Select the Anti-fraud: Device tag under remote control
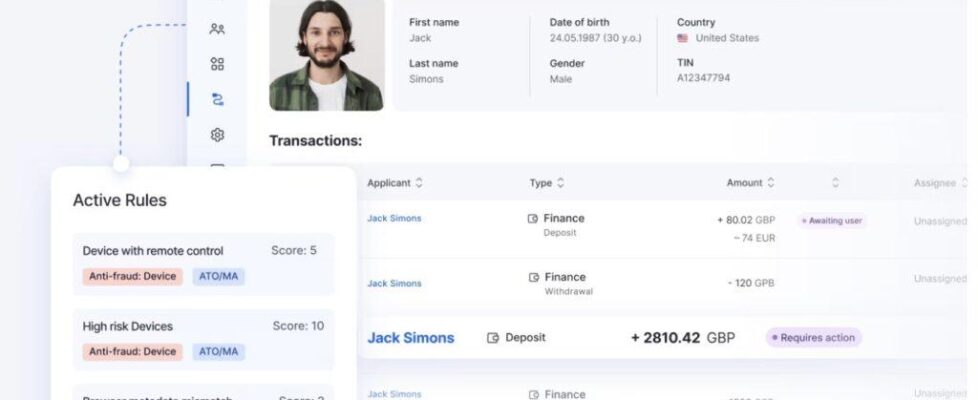 [133, 277]
